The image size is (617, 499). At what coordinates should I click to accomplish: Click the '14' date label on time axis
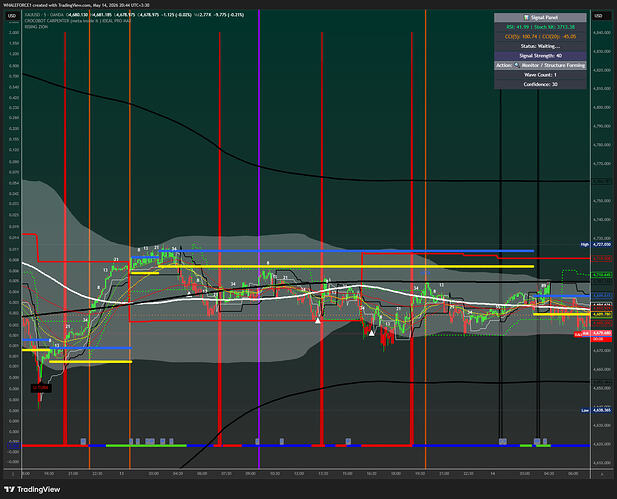coord(492,474)
